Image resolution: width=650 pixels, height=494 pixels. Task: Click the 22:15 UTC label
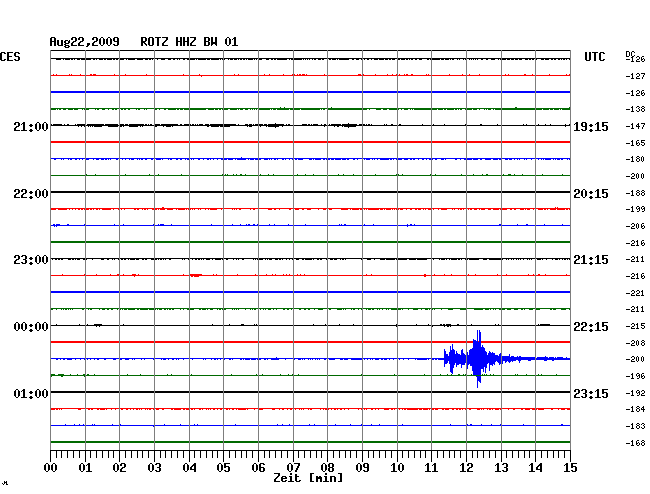click(591, 327)
